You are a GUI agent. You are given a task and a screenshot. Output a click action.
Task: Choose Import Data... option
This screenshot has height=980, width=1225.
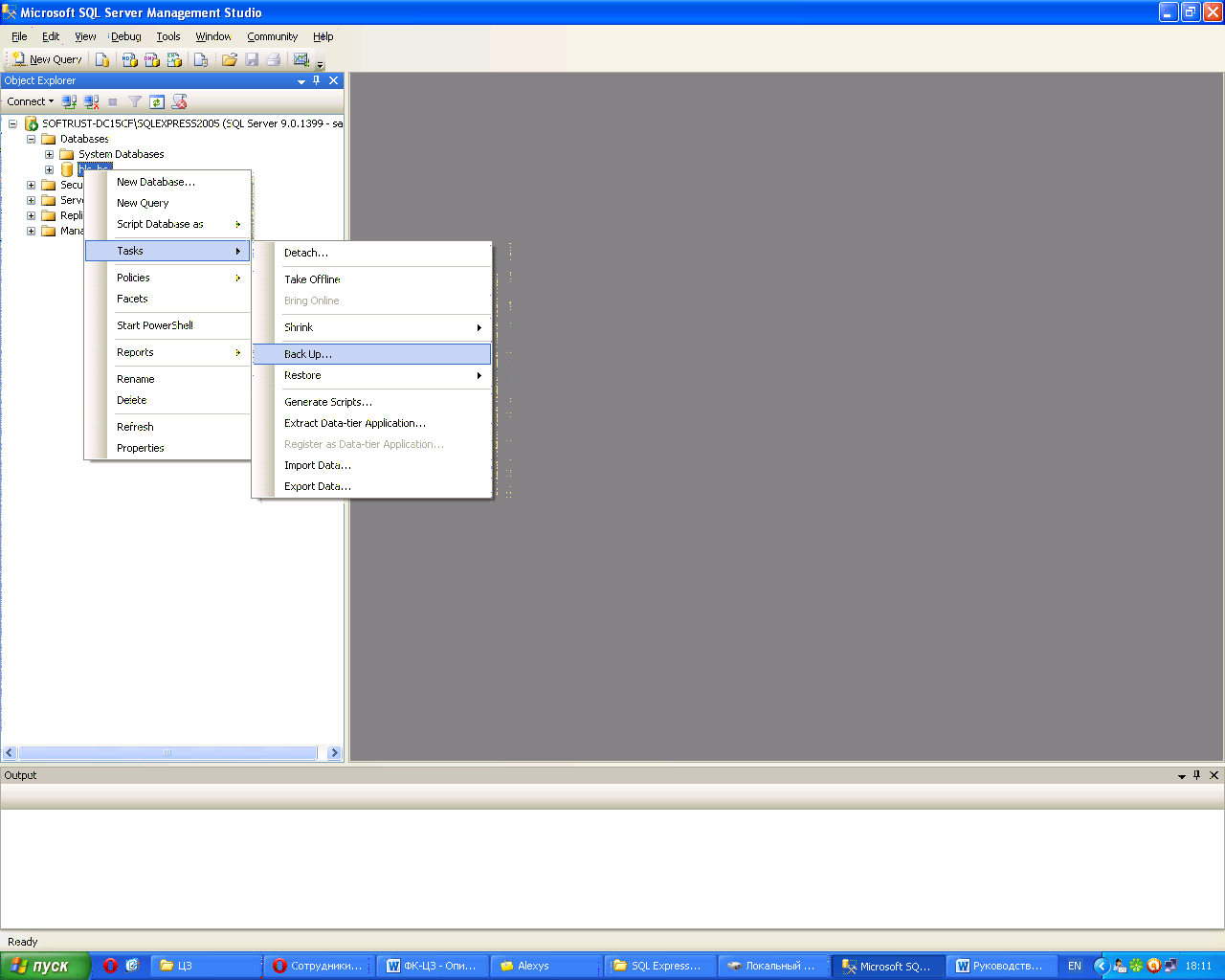pyautogui.click(x=372, y=465)
